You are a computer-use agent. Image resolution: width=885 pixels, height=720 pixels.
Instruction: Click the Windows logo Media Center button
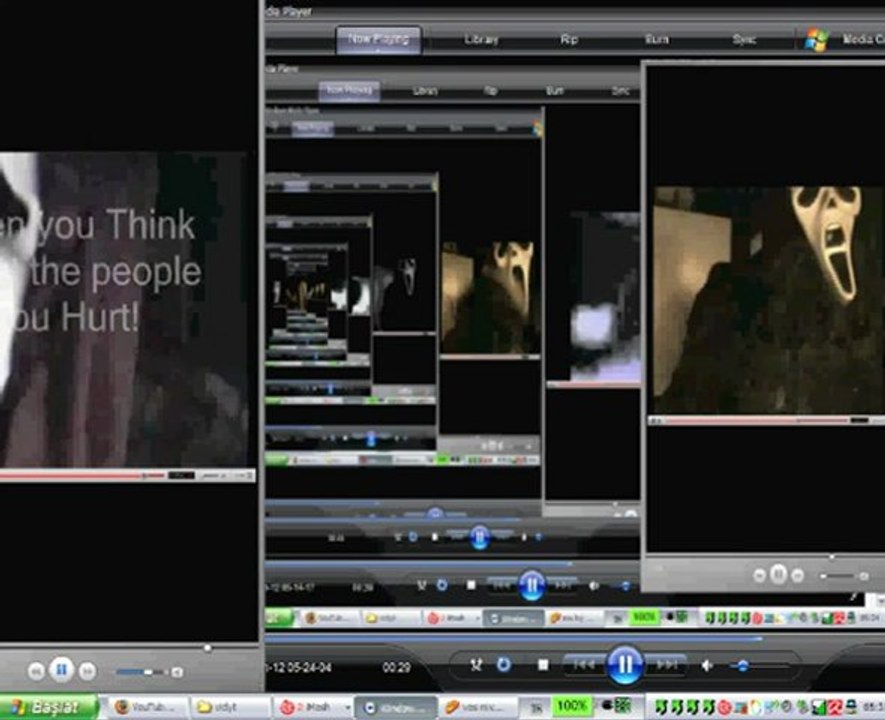[x=816, y=39]
